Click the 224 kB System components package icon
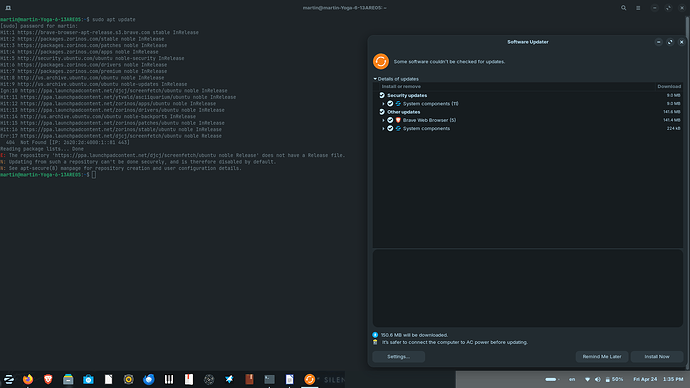The image size is (690, 388). pyautogui.click(x=398, y=128)
